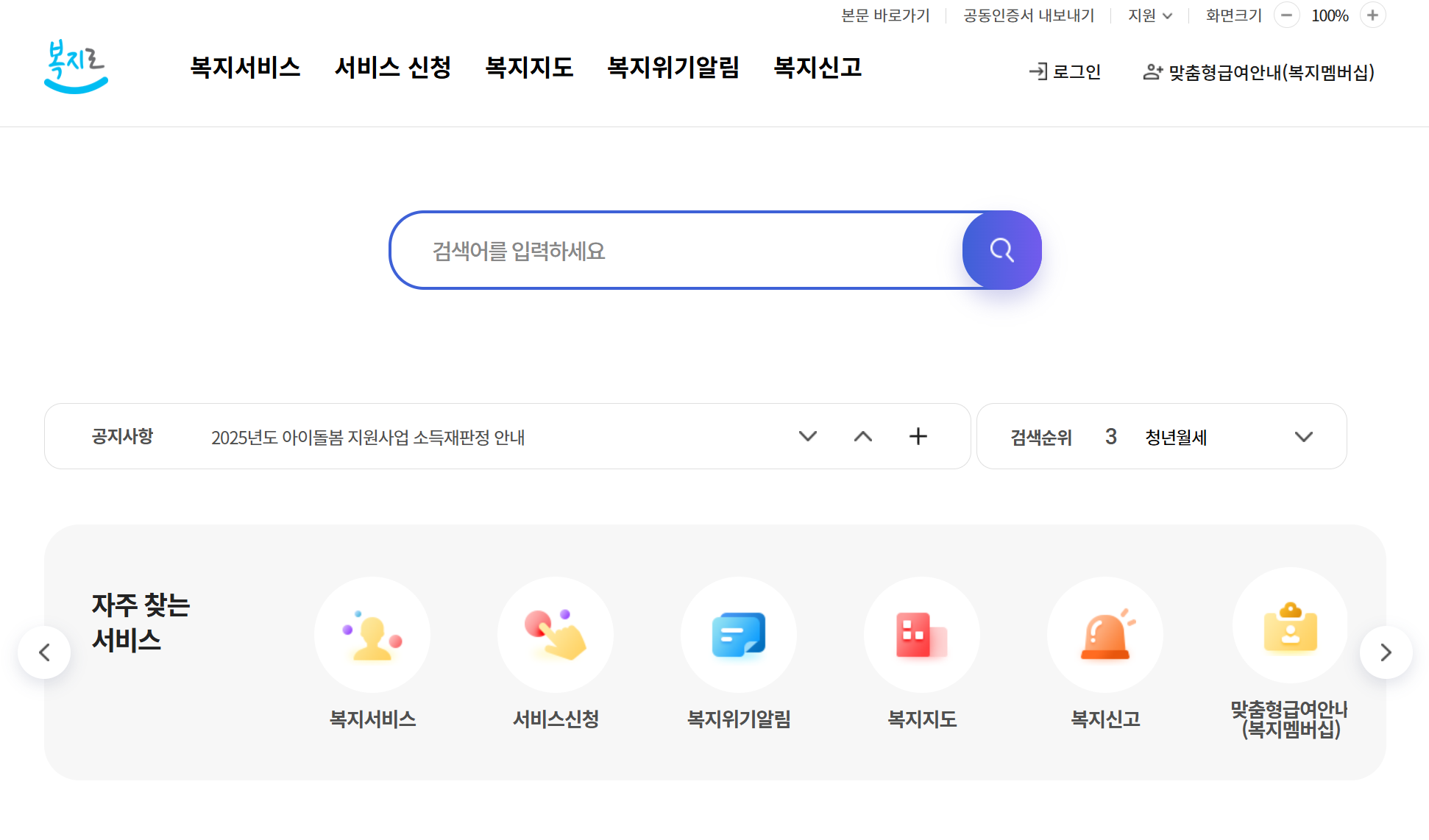Select the 복지서비스 person icon
The height and width of the screenshot is (840, 1429).
pyautogui.click(x=372, y=635)
